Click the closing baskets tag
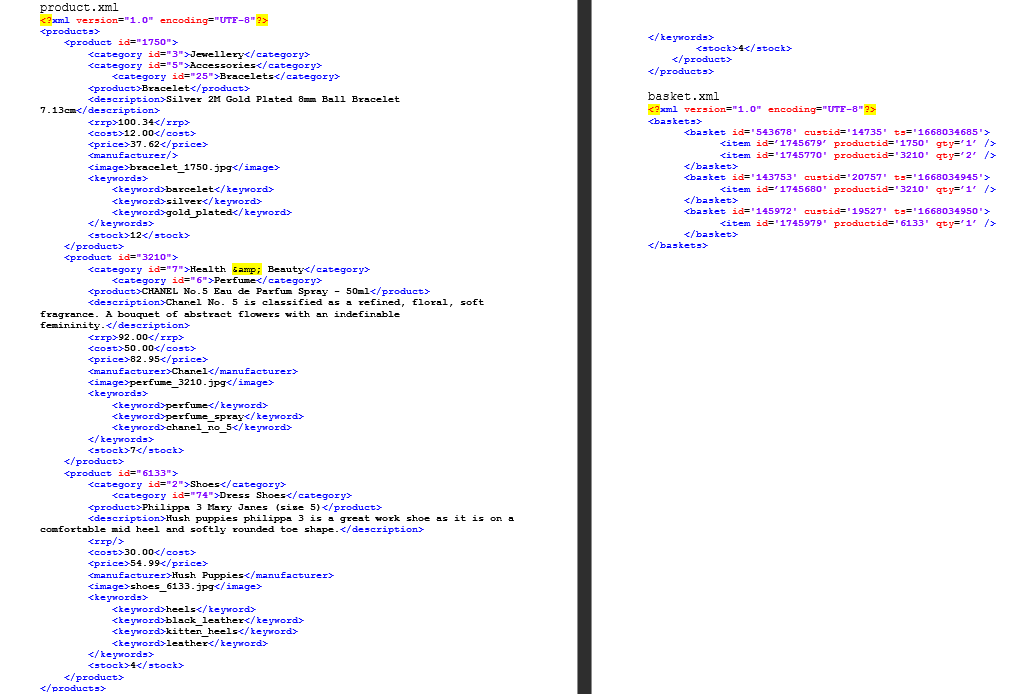The width and height of the screenshot is (1021, 694). [678, 245]
